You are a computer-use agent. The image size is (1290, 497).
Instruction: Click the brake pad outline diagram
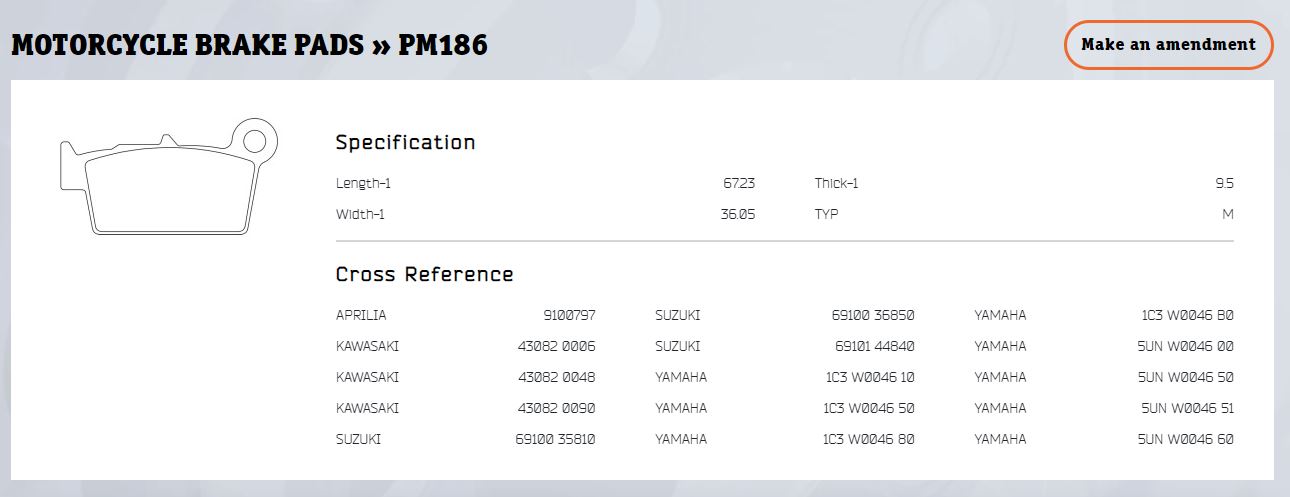coord(168,178)
